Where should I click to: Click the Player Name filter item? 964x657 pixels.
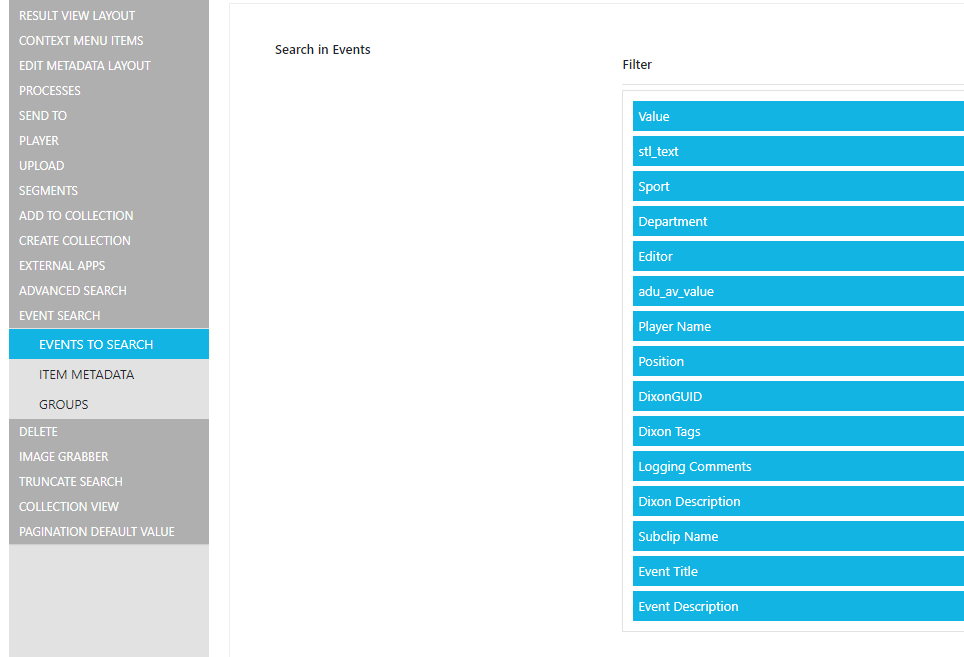[x=797, y=327]
